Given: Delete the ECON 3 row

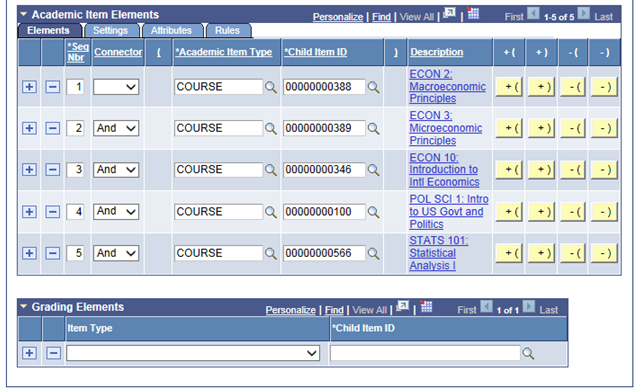Looking at the screenshot, I should pyautogui.click(x=53, y=128).
